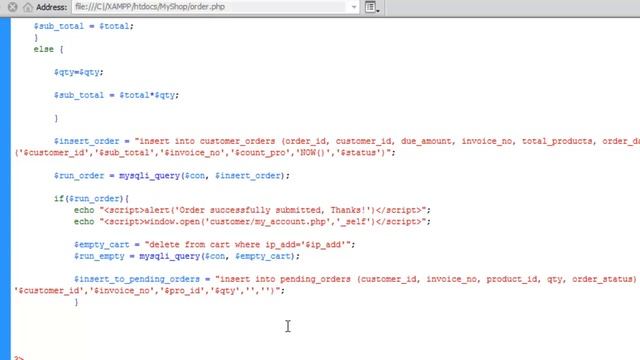
Task: Click the '$sub_total = $total*$qty;' line
Action: click(116, 95)
